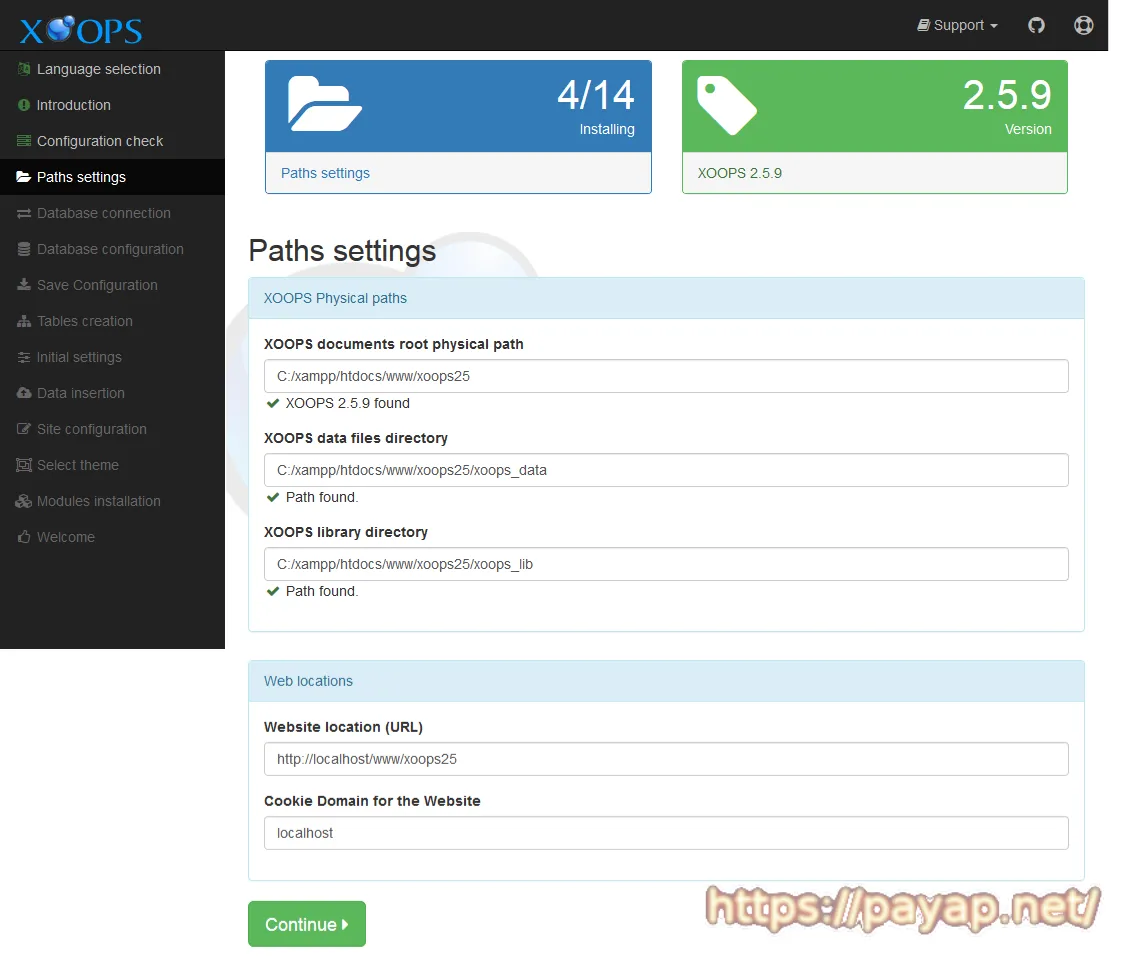This screenshot has height=956, width=1123.
Task: Click the XOOPS logo
Action: tap(81, 29)
